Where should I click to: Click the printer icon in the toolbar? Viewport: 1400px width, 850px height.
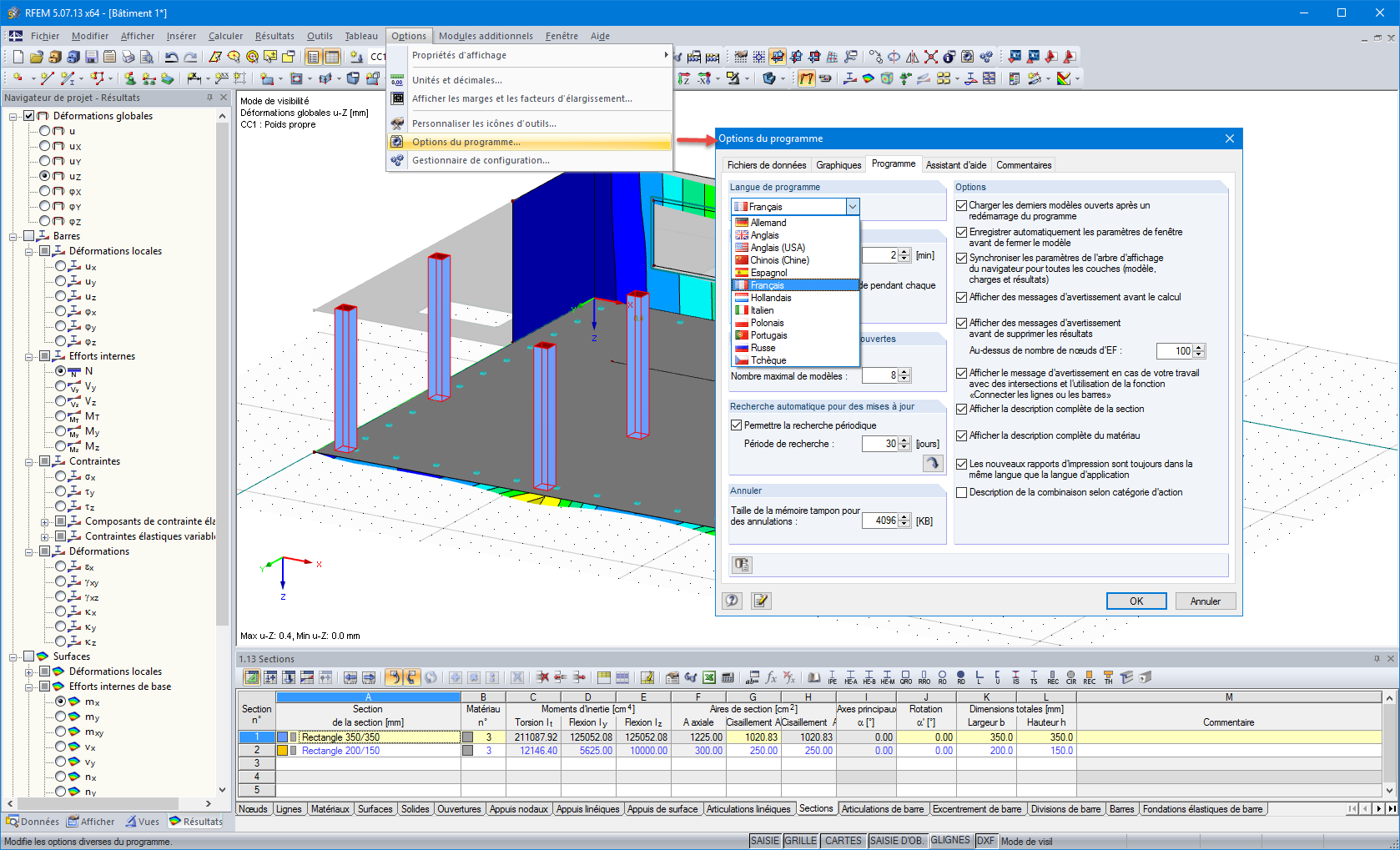pyautogui.click(x=128, y=57)
